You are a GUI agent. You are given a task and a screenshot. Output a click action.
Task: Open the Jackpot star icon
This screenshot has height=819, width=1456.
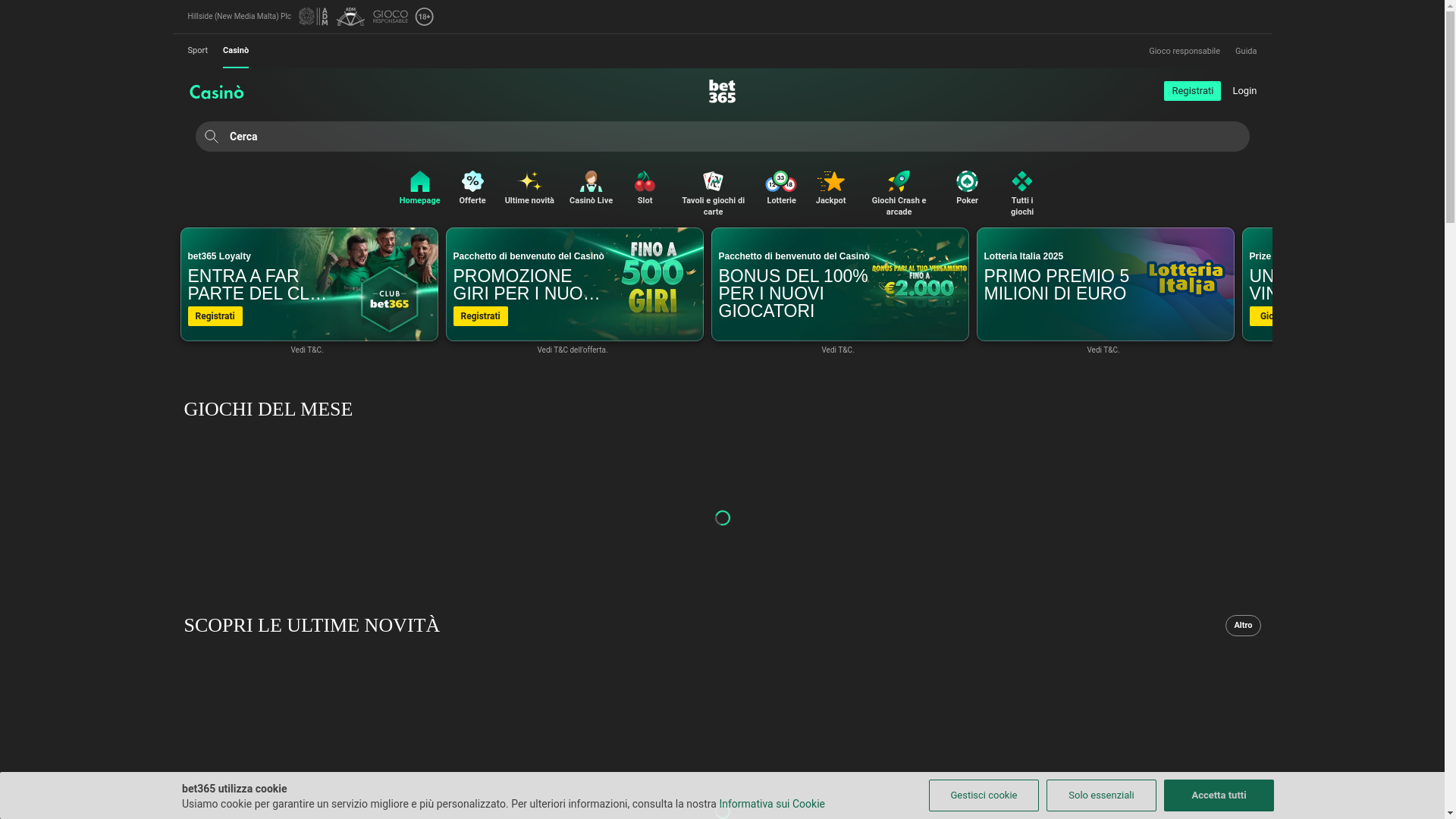click(x=831, y=182)
